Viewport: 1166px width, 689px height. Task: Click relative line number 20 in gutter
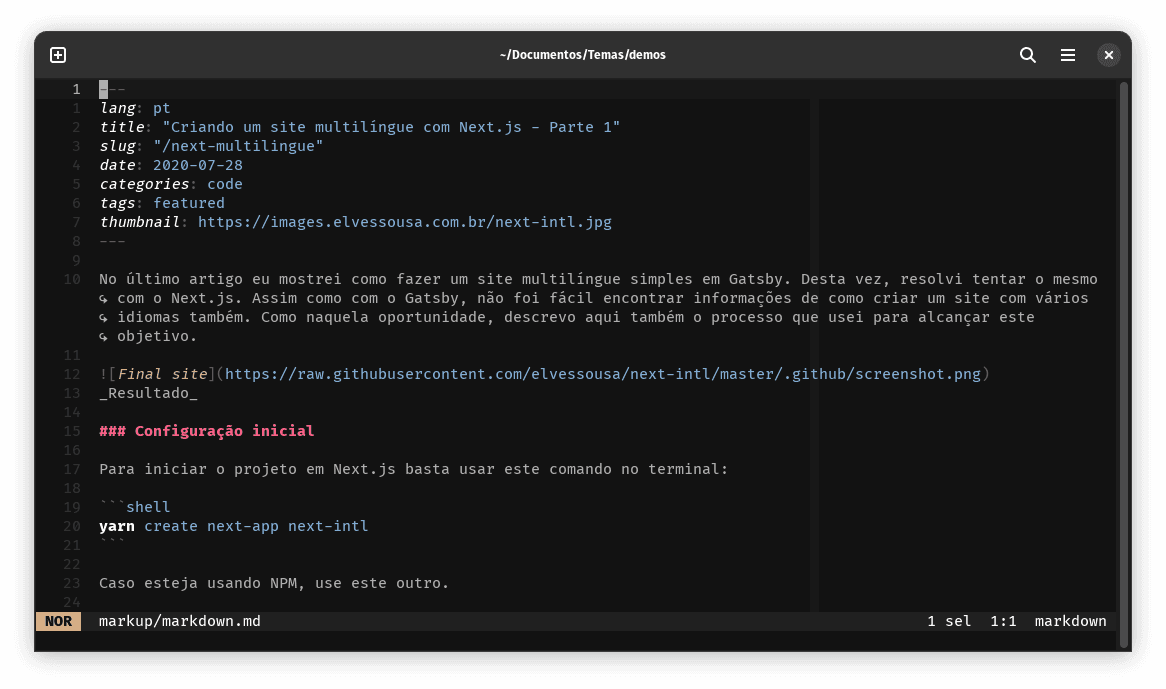point(72,526)
